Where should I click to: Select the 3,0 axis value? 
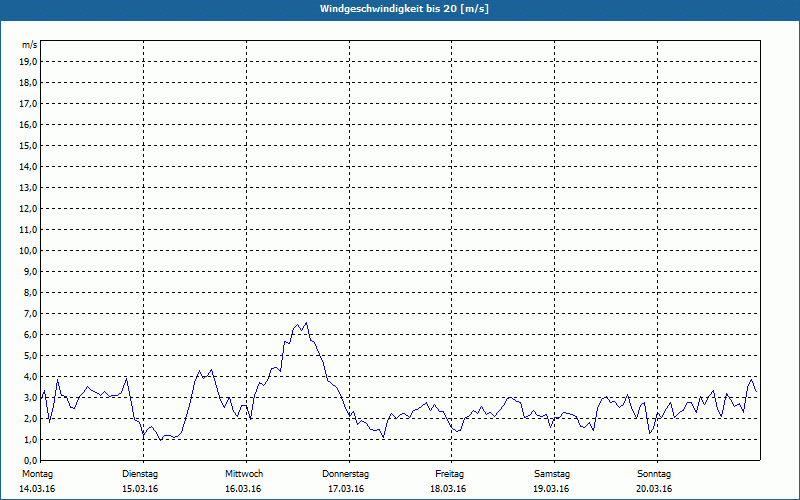pos(30,397)
